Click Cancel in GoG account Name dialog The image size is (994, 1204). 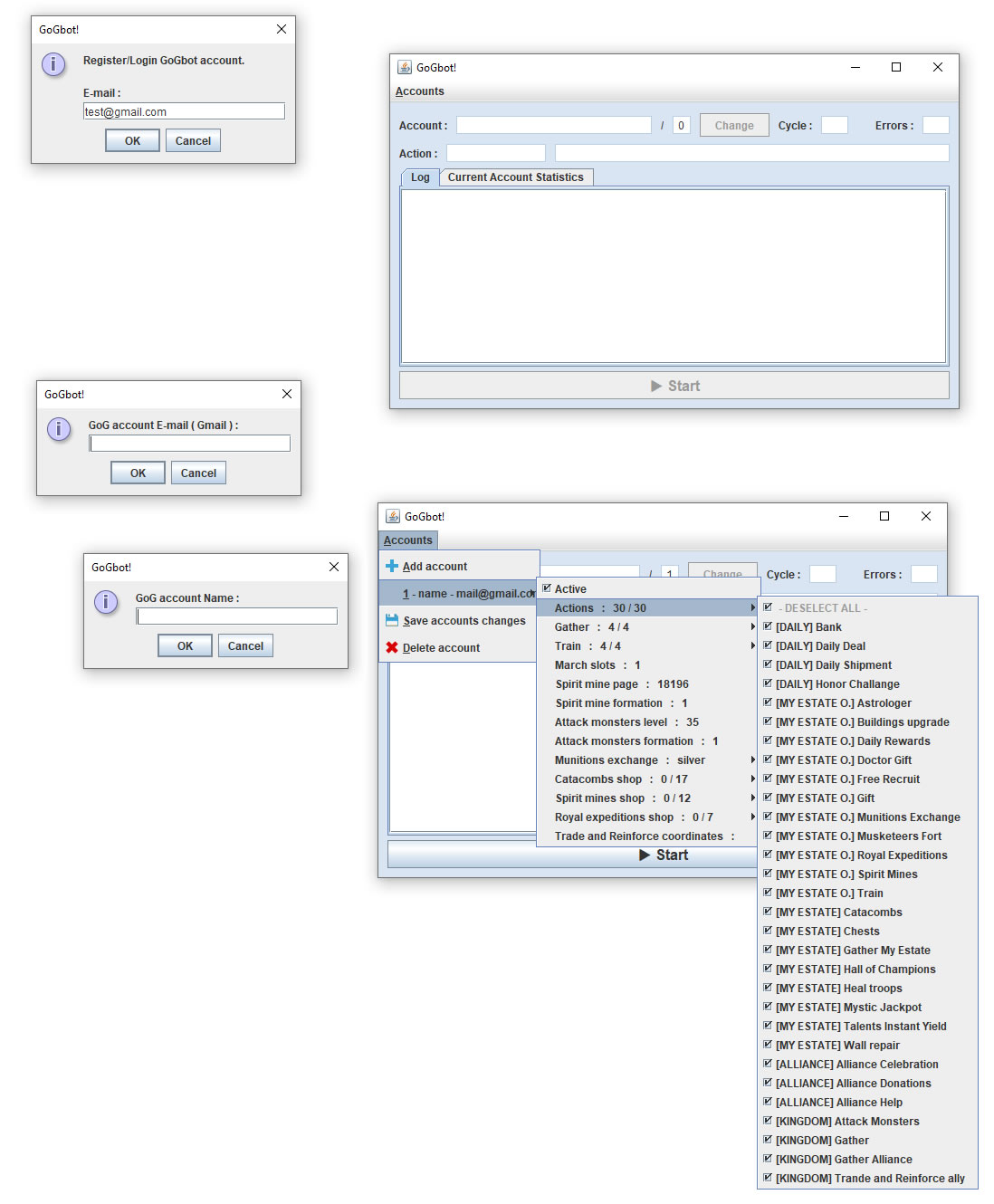click(245, 645)
